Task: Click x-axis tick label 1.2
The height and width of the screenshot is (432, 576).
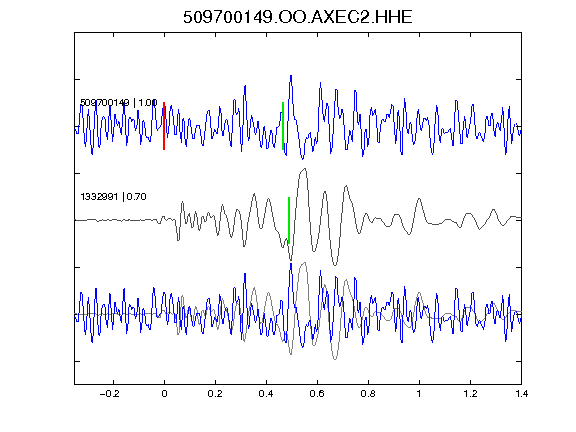Action: [x=470, y=394]
